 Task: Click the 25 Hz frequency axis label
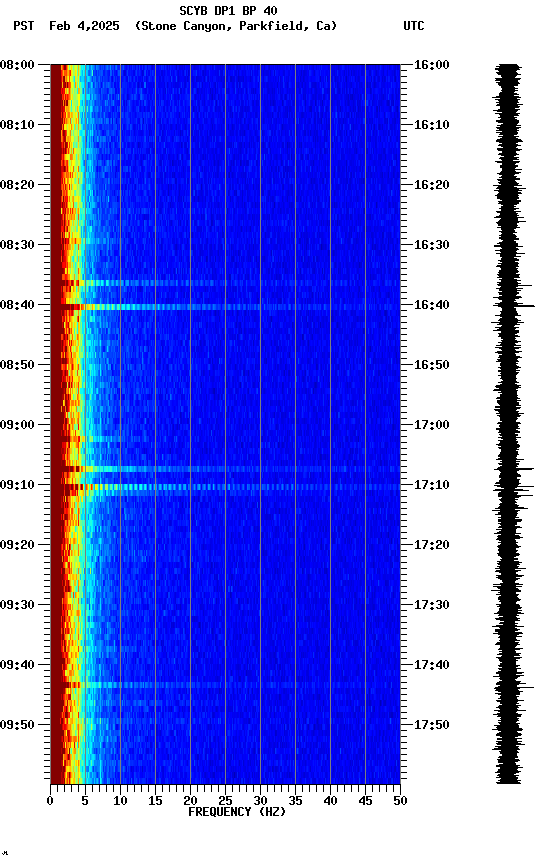[x=225, y=801]
